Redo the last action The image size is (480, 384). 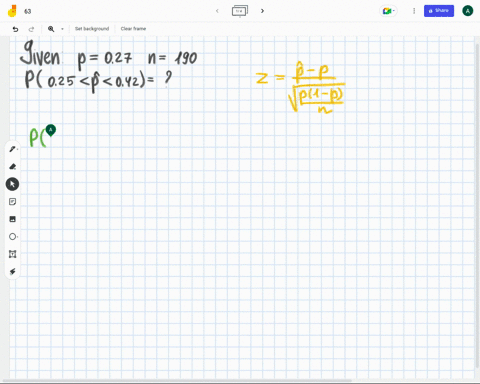(31, 29)
